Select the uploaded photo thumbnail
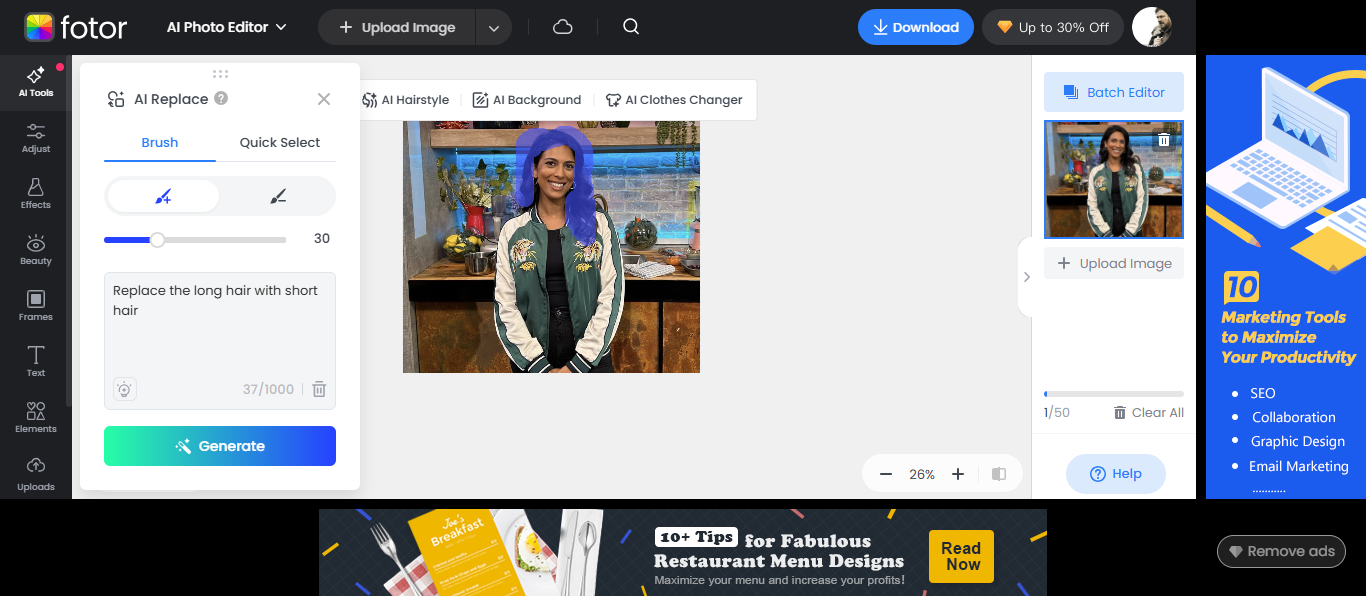This screenshot has height=596, width=1366. (x=1114, y=180)
